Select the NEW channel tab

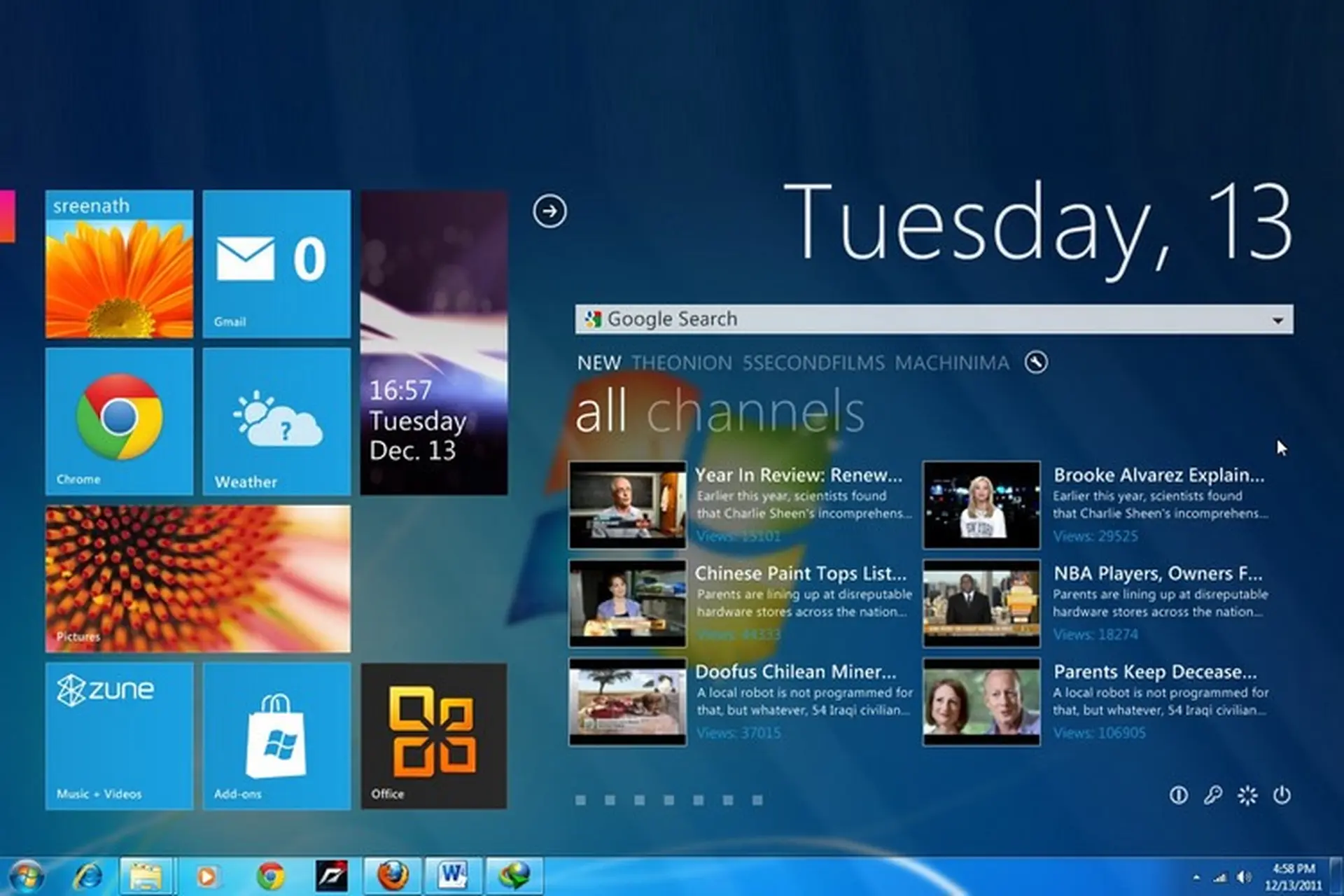tap(598, 363)
